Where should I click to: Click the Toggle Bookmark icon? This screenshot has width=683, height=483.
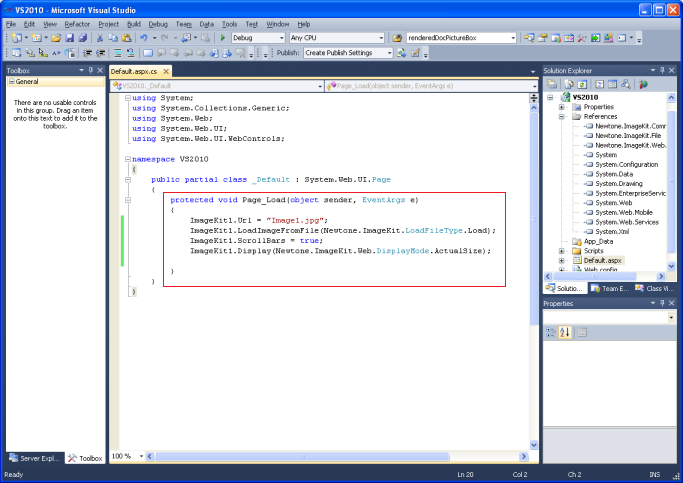point(148,53)
